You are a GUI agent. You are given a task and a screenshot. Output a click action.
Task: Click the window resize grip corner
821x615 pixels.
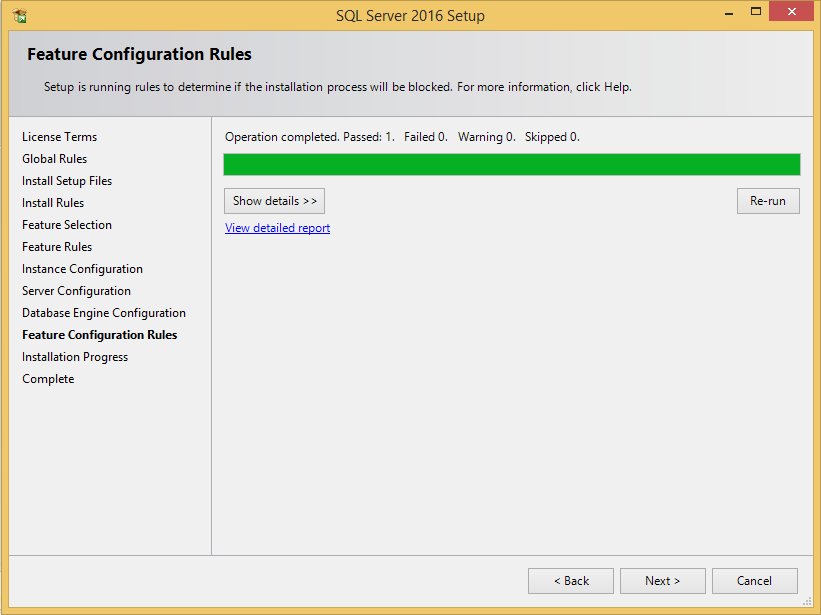pos(807,602)
